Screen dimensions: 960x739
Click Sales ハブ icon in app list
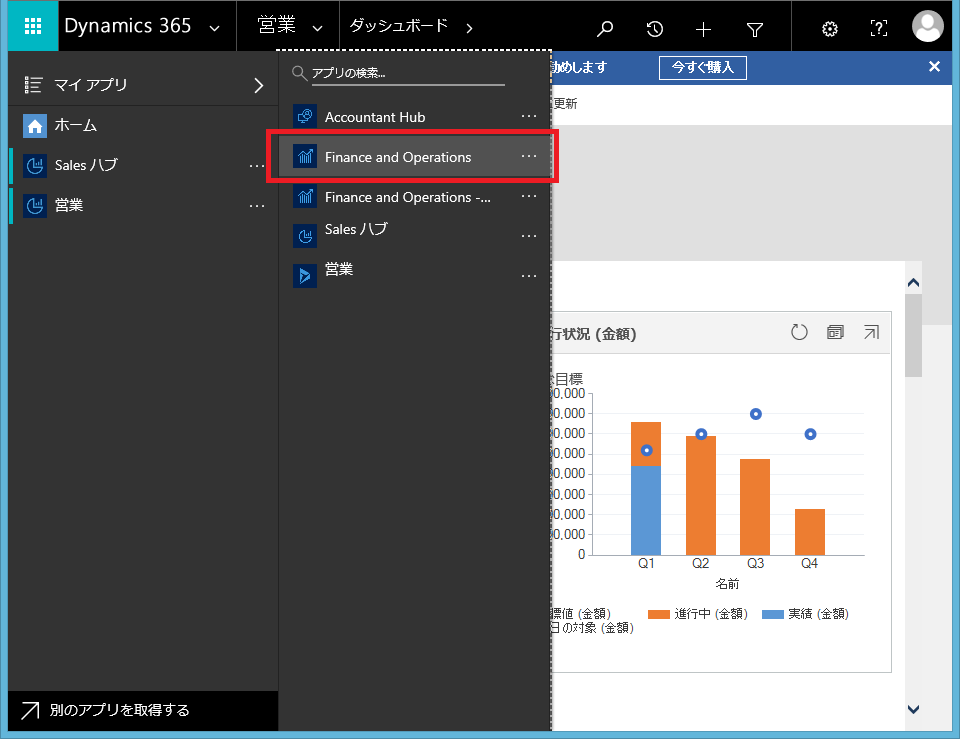click(305, 236)
